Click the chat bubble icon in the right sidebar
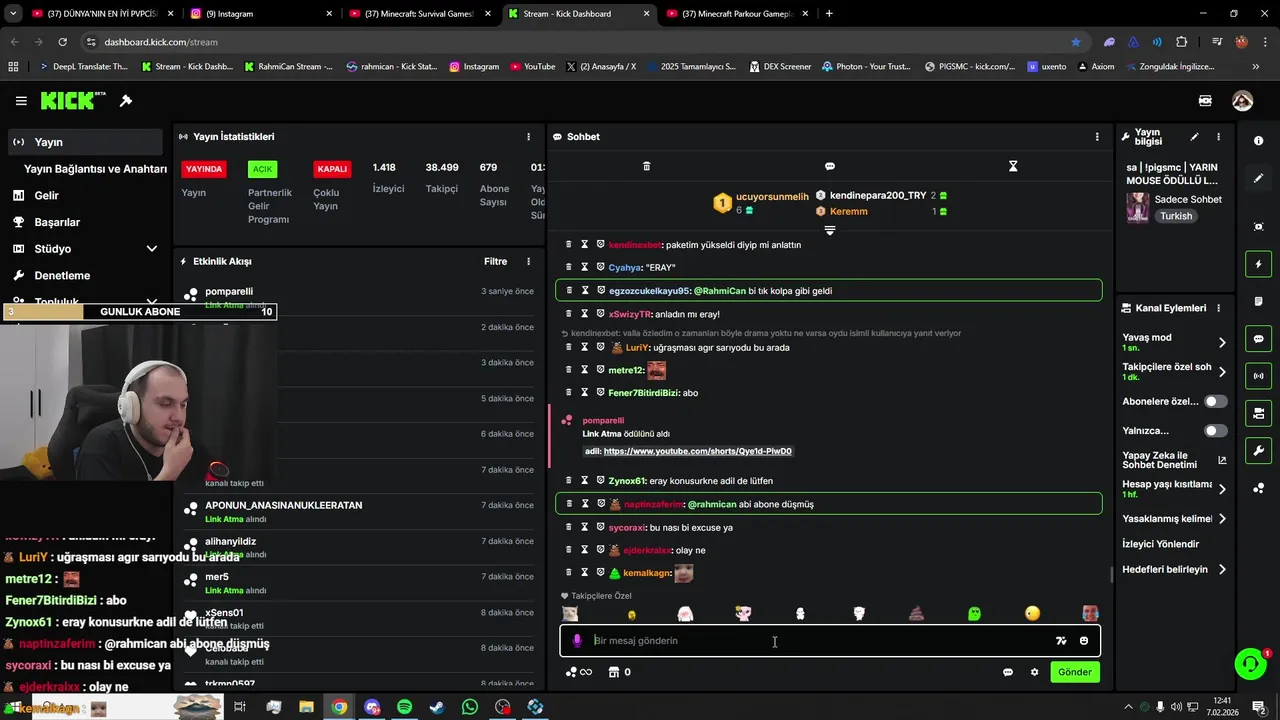The width and height of the screenshot is (1280, 720). point(1259,339)
